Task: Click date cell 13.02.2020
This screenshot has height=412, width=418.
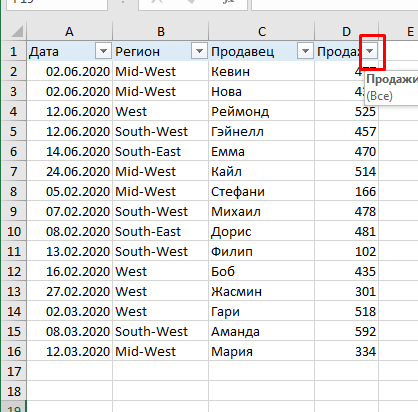Action: click(x=70, y=252)
